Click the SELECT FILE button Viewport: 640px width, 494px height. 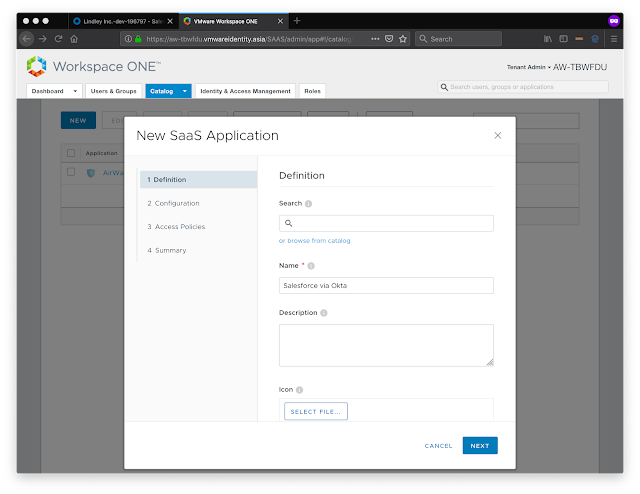pos(316,411)
